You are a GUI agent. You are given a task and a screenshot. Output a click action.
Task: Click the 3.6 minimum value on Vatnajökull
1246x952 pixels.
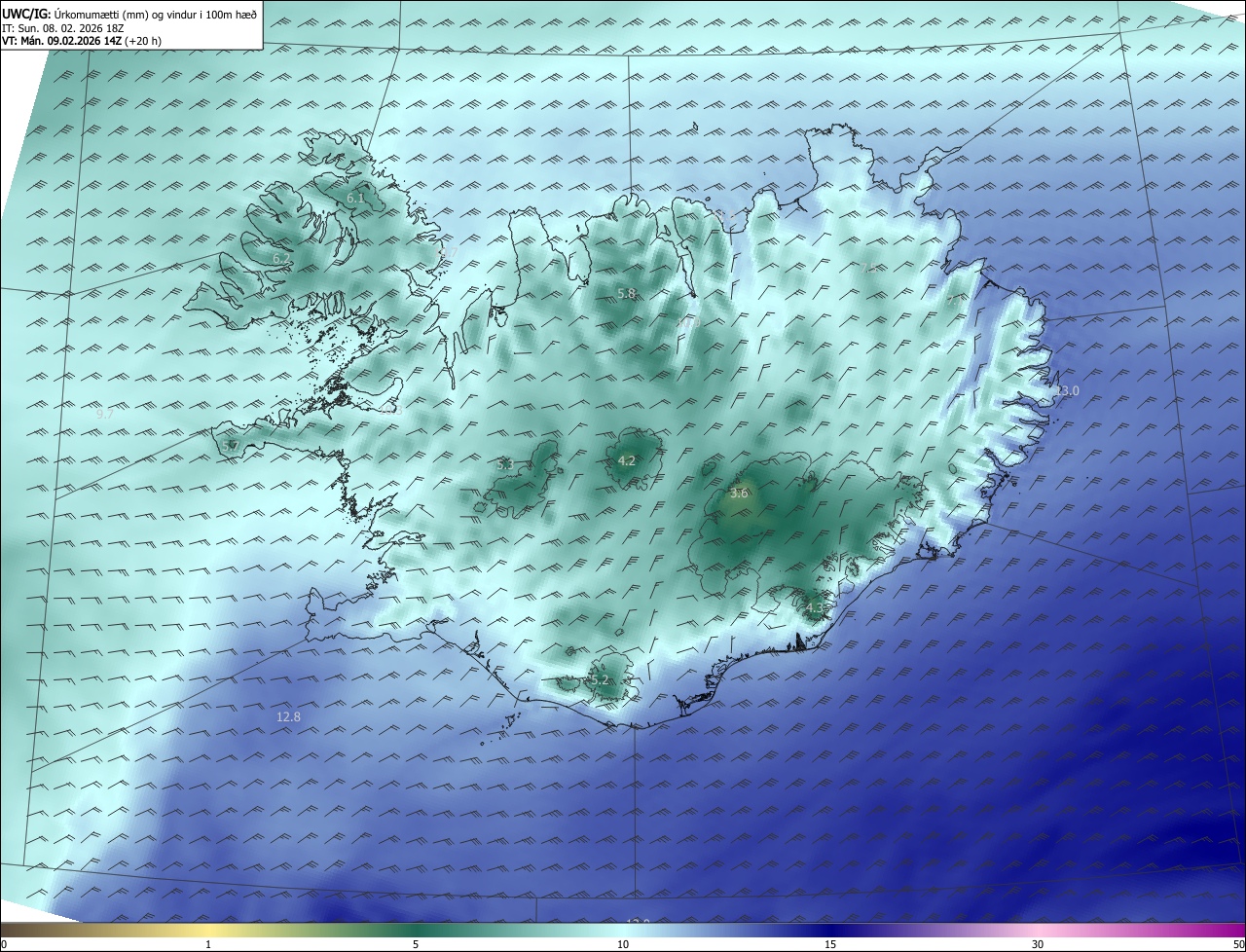click(739, 494)
